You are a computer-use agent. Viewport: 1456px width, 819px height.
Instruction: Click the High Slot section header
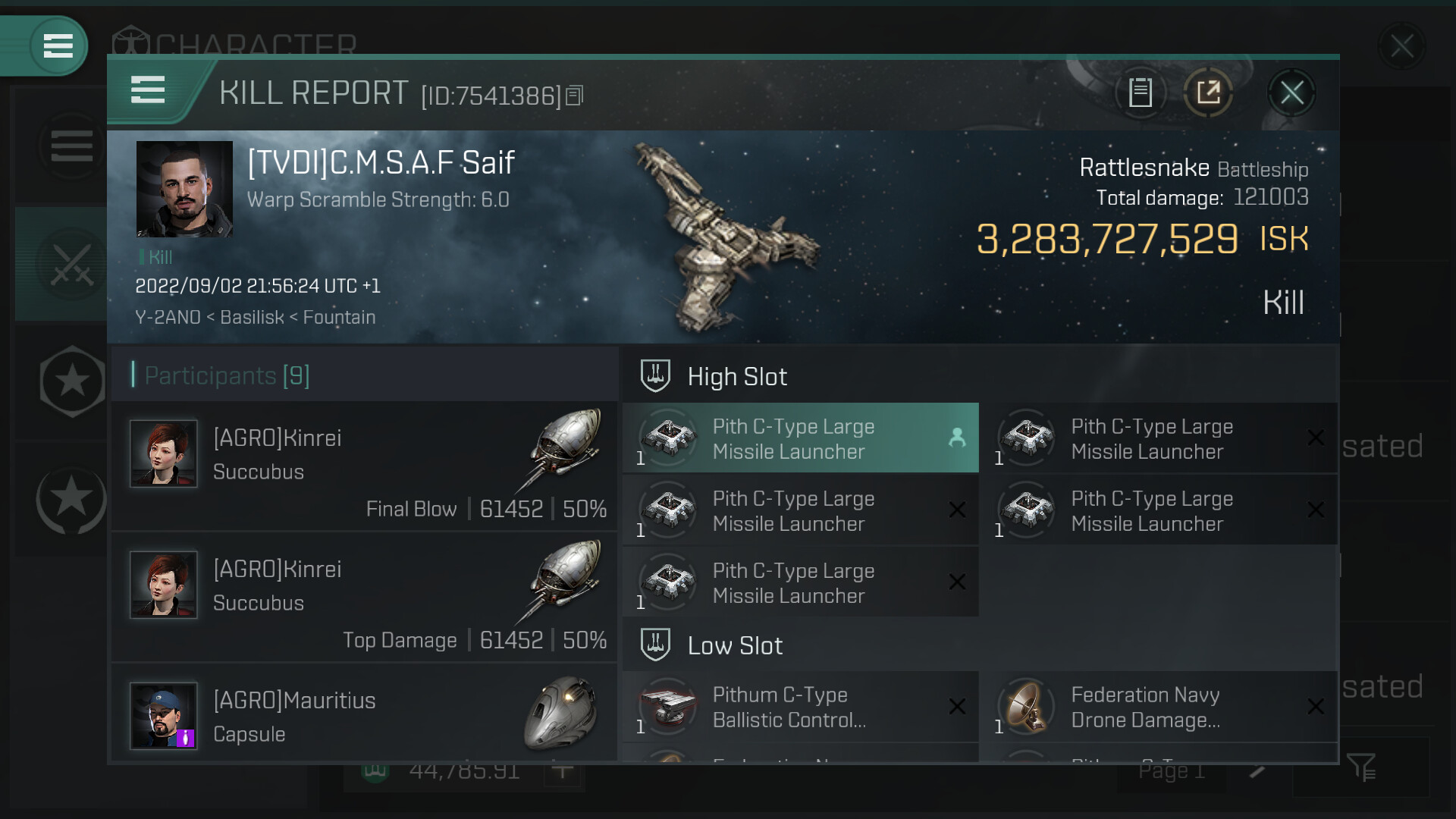point(736,377)
